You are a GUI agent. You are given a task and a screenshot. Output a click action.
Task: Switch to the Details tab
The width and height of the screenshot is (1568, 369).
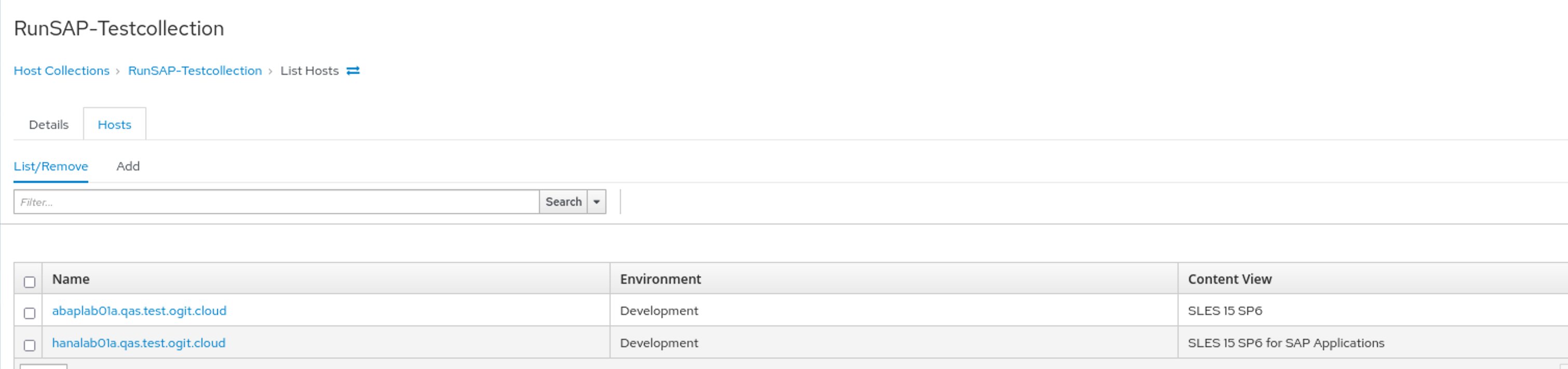[49, 125]
